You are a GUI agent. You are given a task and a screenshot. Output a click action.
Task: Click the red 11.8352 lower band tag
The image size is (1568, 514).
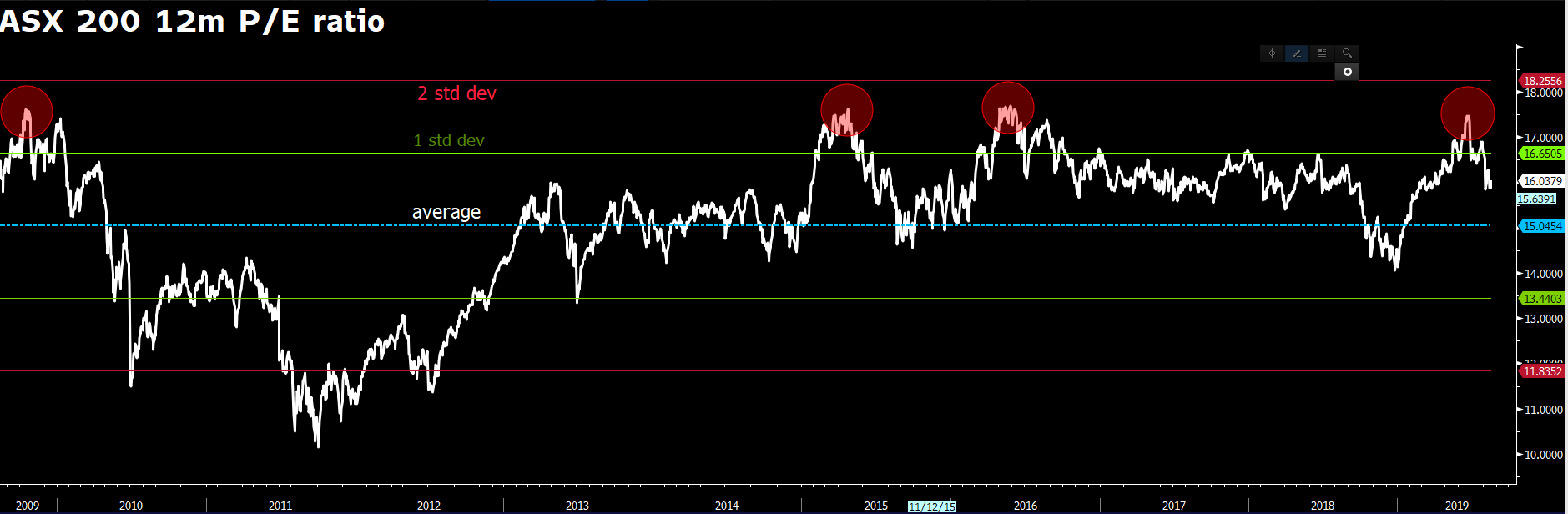(x=1541, y=371)
